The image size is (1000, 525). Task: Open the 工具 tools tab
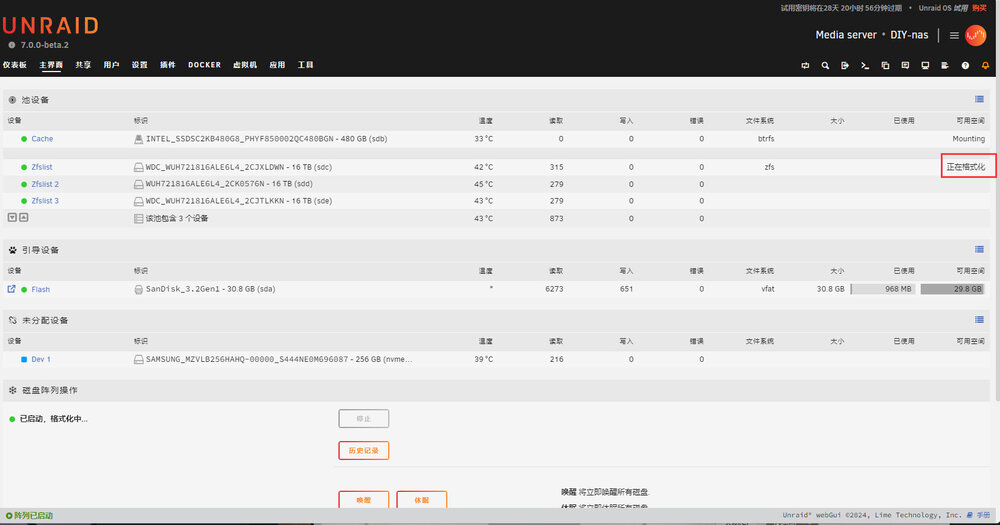click(305, 65)
